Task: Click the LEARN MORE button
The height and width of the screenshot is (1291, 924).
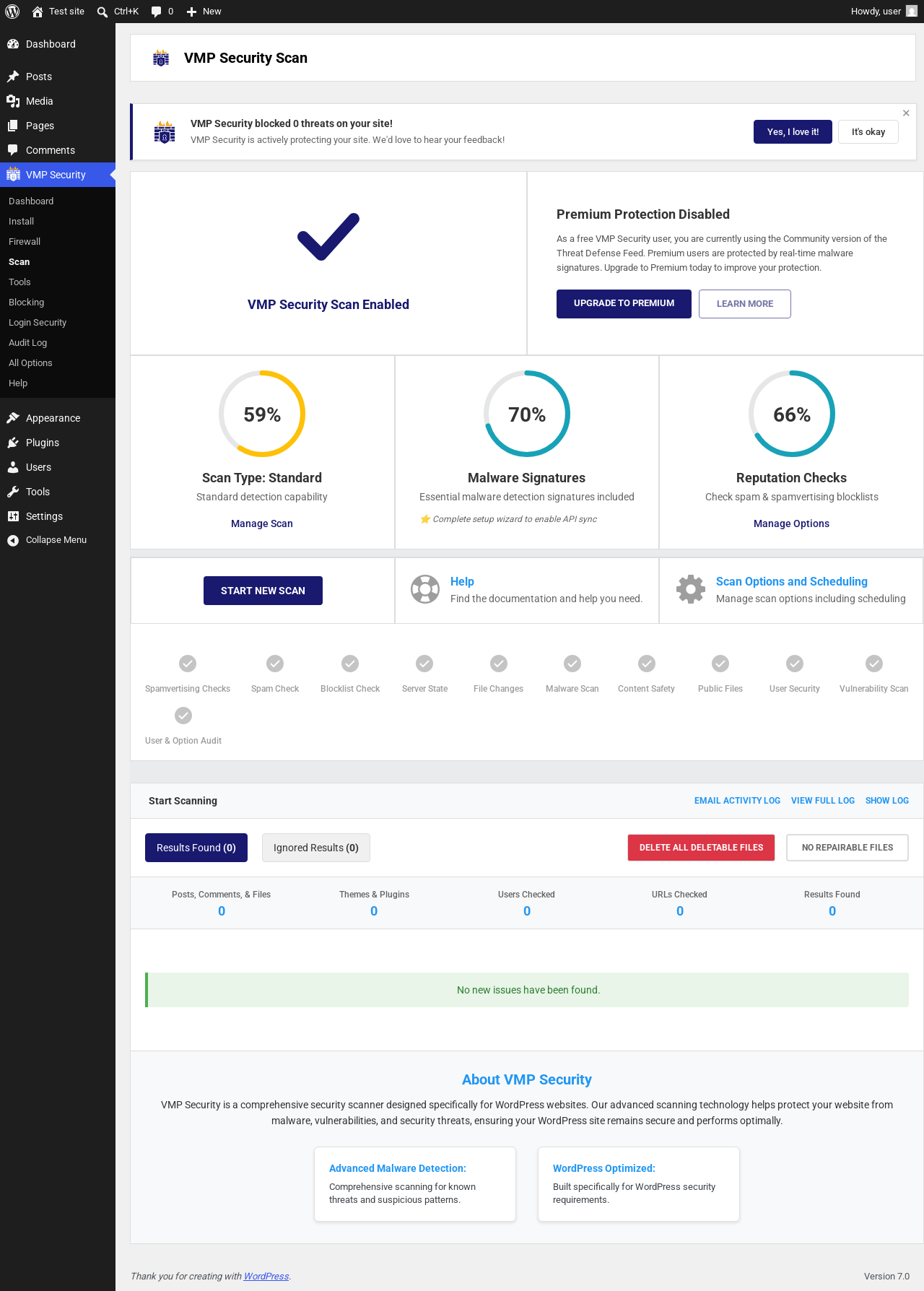Action: (x=745, y=304)
